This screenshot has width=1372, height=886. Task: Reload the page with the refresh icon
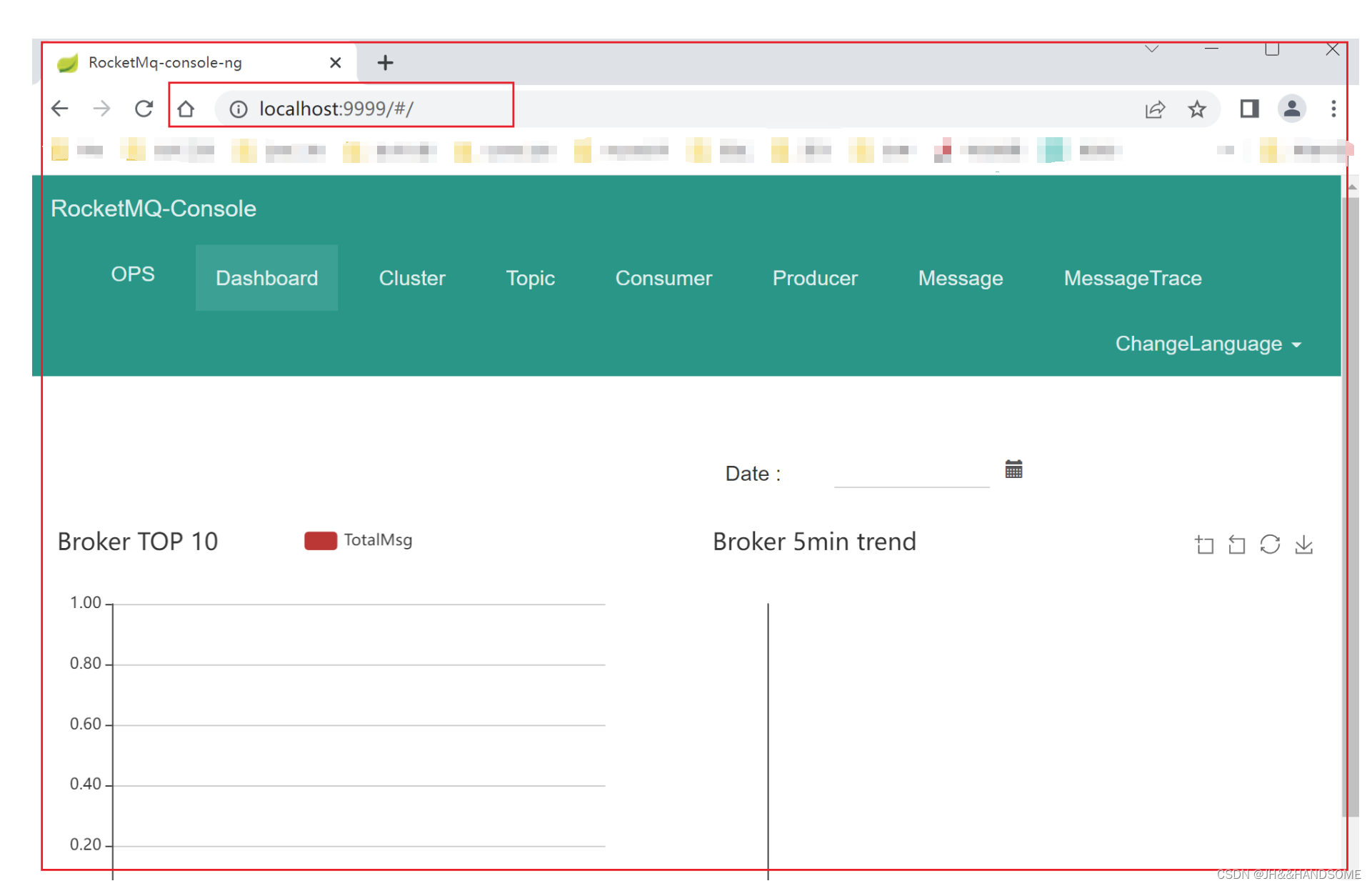click(x=144, y=109)
